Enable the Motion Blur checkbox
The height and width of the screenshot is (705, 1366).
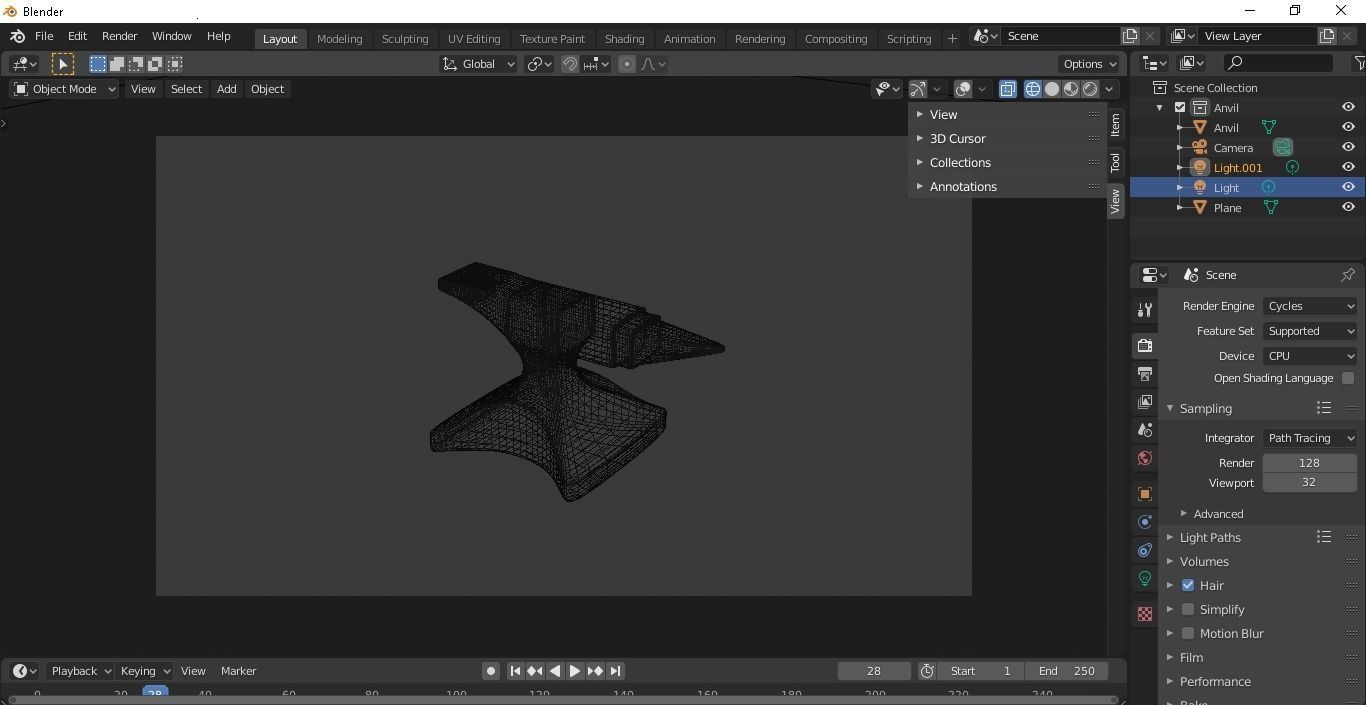[x=1188, y=633]
